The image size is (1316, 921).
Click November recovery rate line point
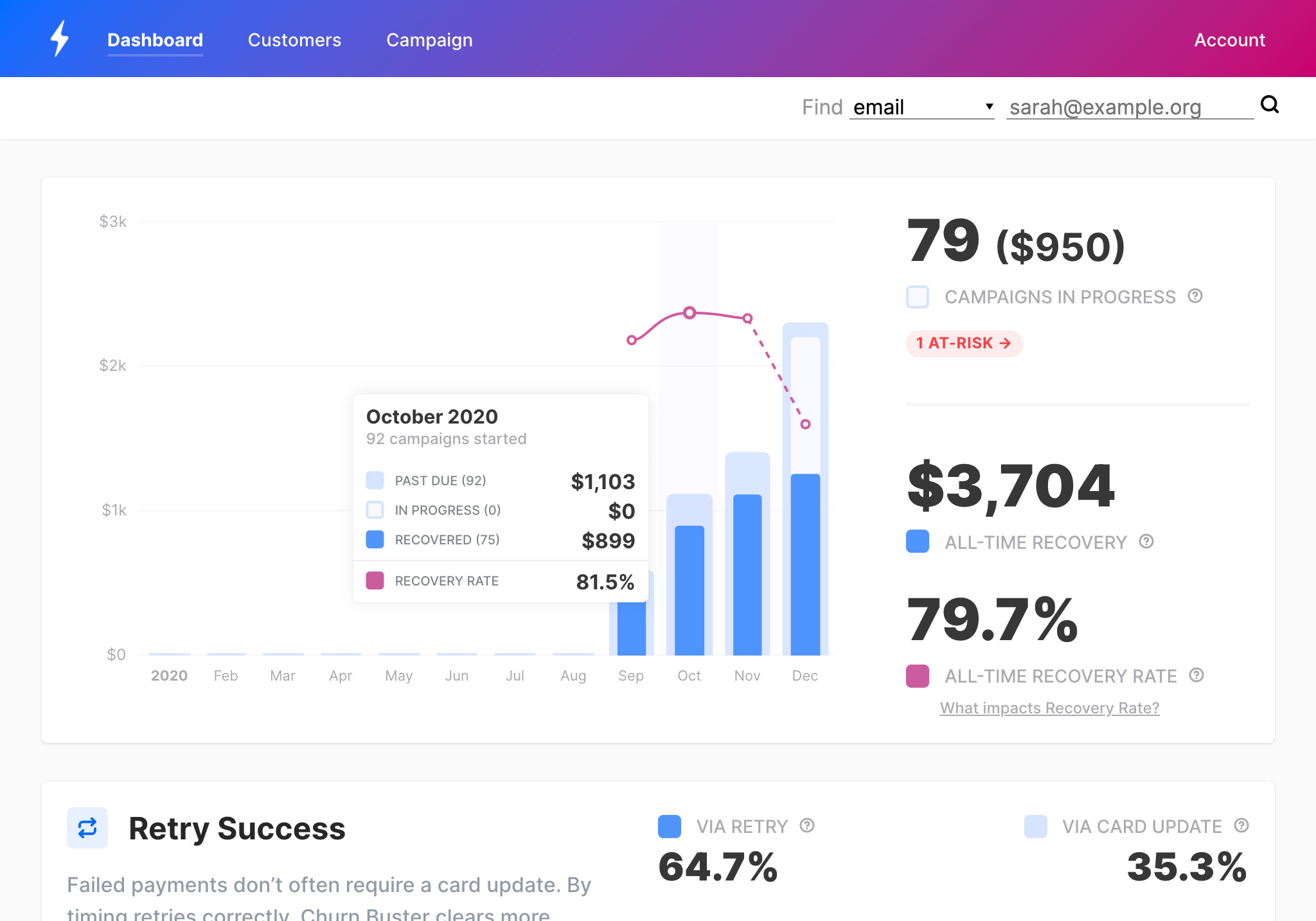747,318
